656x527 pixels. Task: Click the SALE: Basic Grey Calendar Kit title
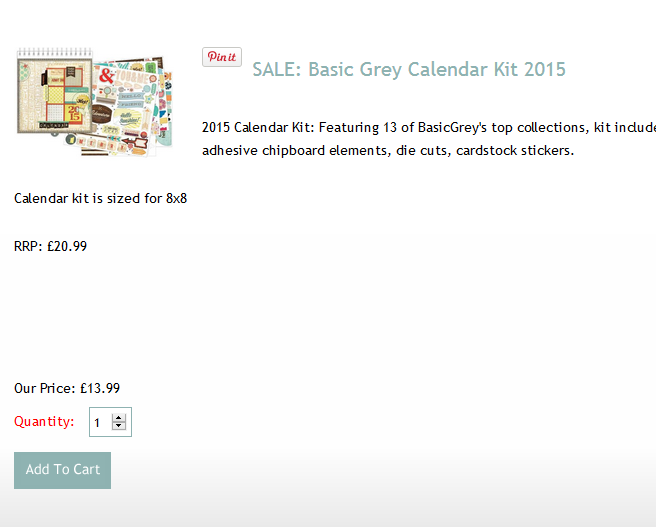408,69
